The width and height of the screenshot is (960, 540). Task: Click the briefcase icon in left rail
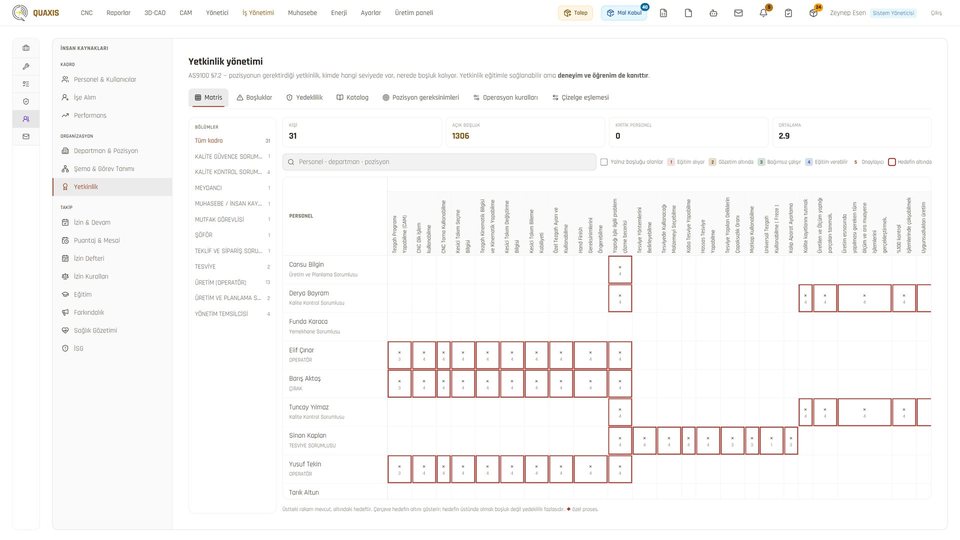point(26,48)
